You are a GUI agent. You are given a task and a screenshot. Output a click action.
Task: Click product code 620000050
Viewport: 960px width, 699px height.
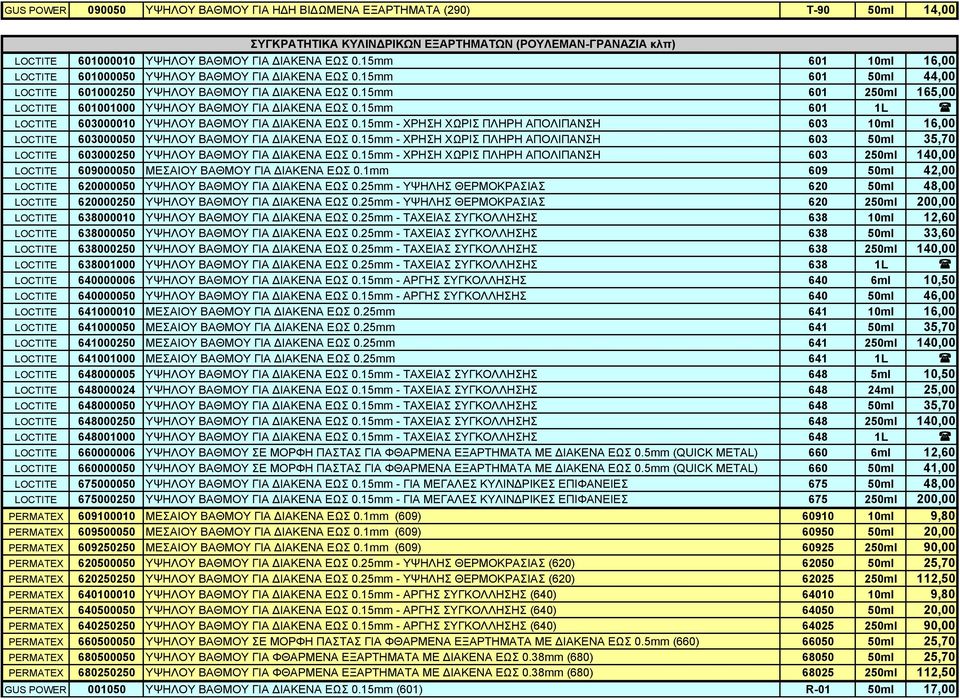point(107,186)
